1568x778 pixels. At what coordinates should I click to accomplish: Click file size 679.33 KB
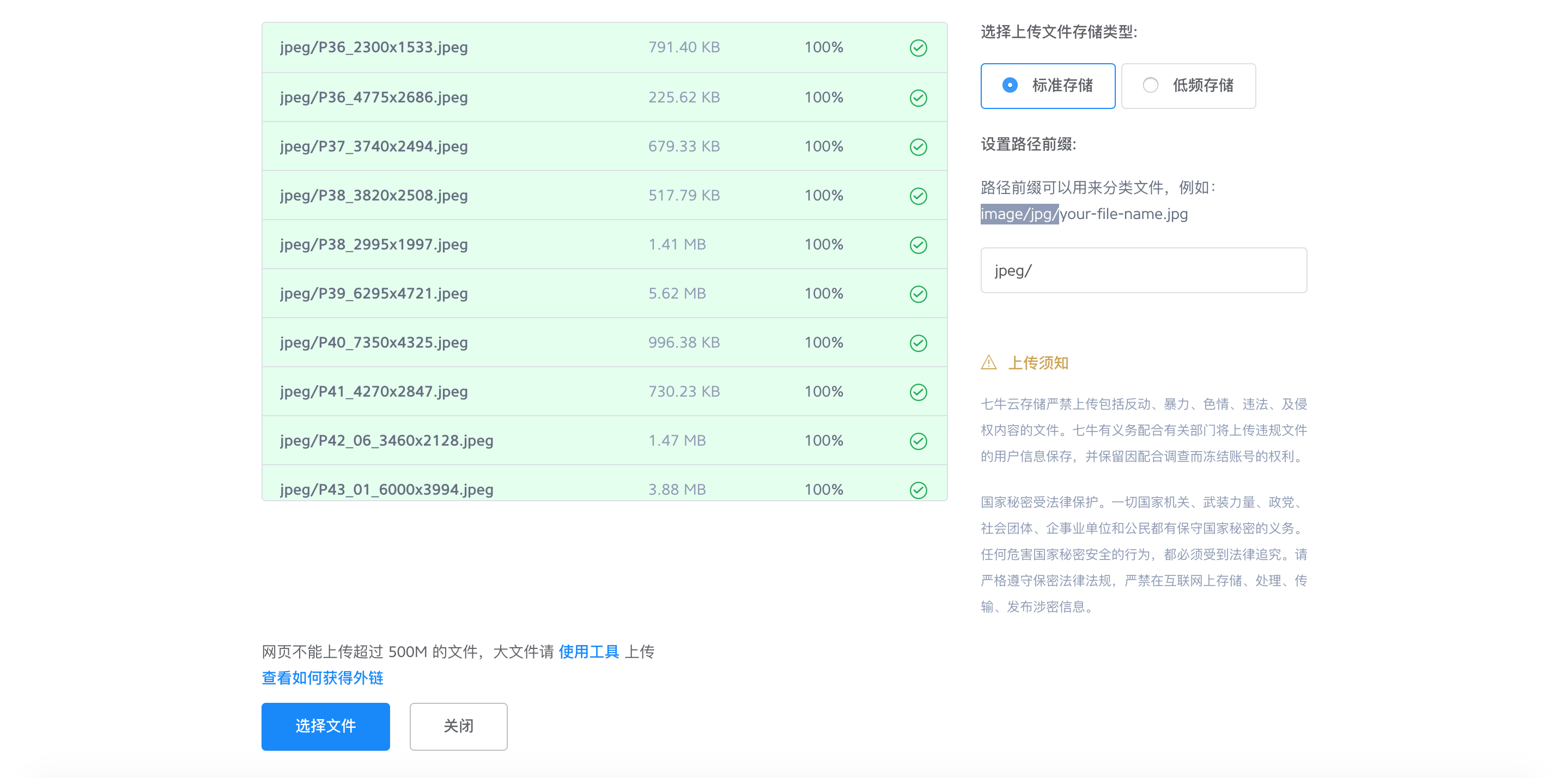(x=684, y=147)
